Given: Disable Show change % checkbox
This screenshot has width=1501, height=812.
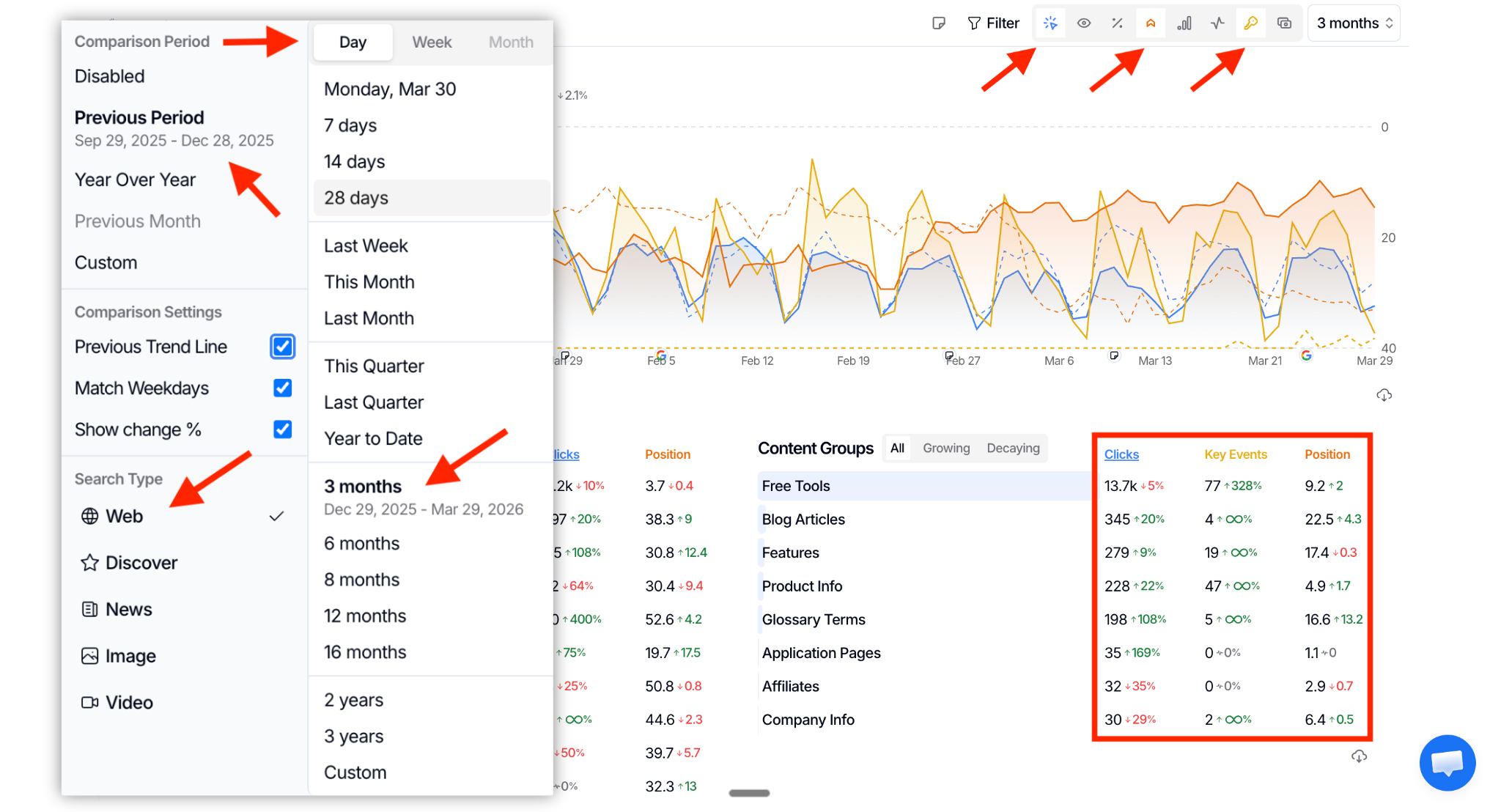Looking at the screenshot, I should coord(282,429).
